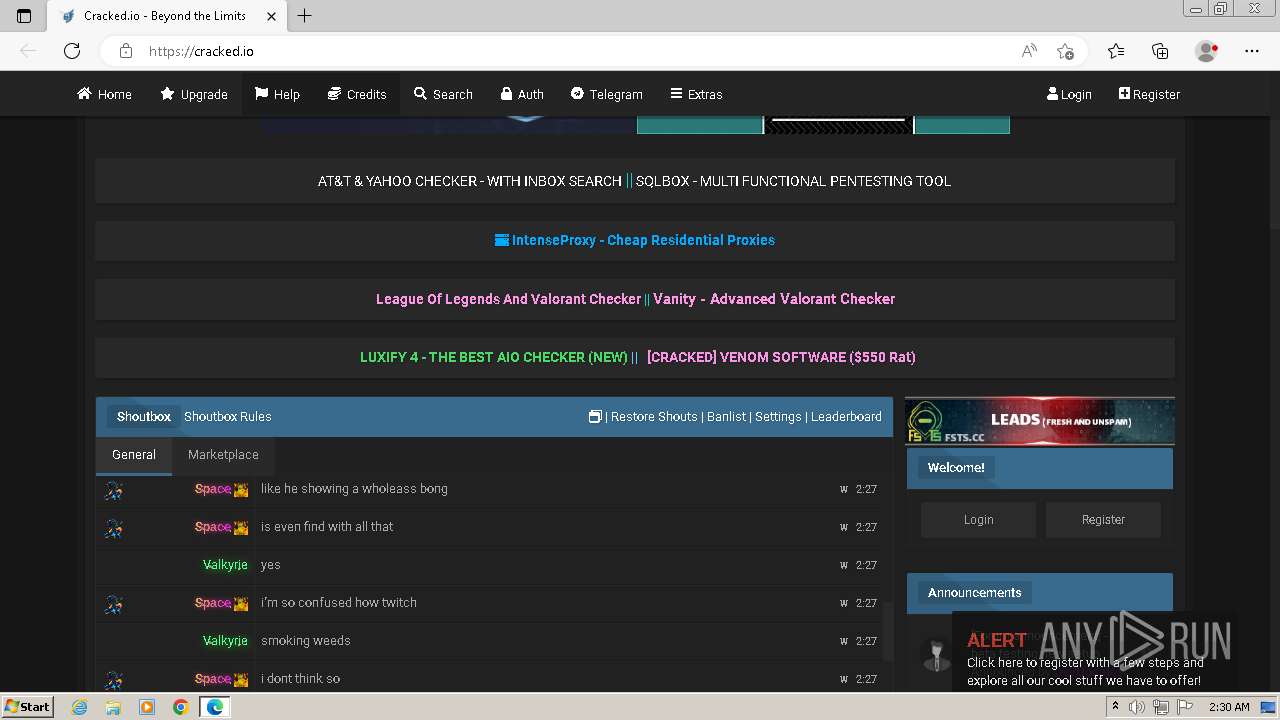Go to Home in site navbar

tap(104, 94)
